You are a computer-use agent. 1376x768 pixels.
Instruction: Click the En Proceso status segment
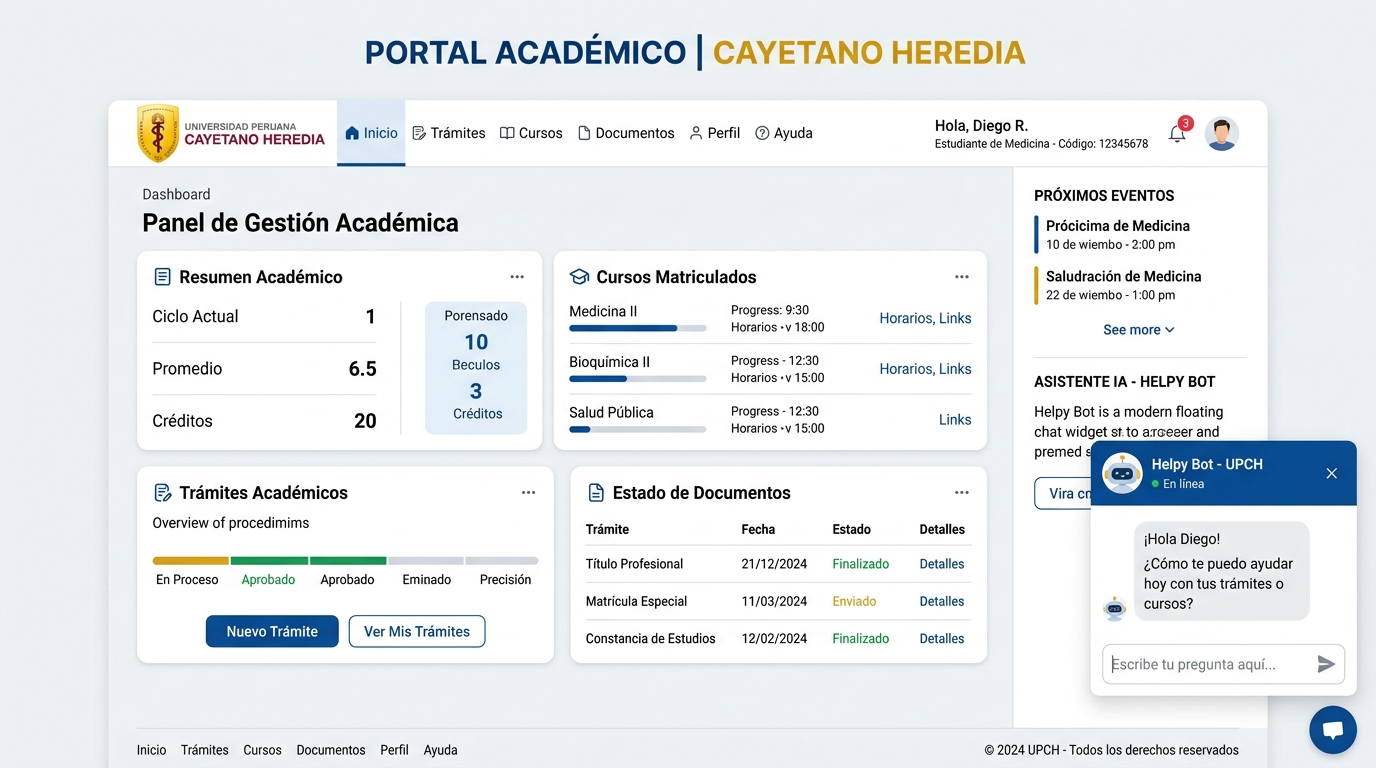(x=191, y=561)
